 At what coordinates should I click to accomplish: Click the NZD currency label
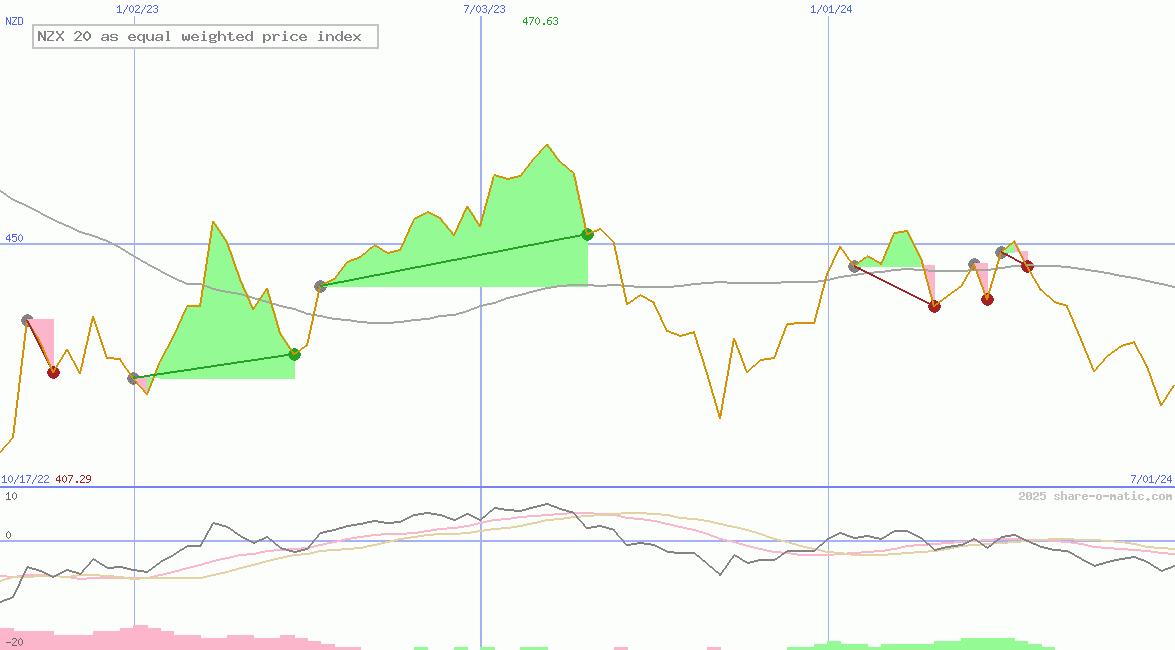point(14,21)
